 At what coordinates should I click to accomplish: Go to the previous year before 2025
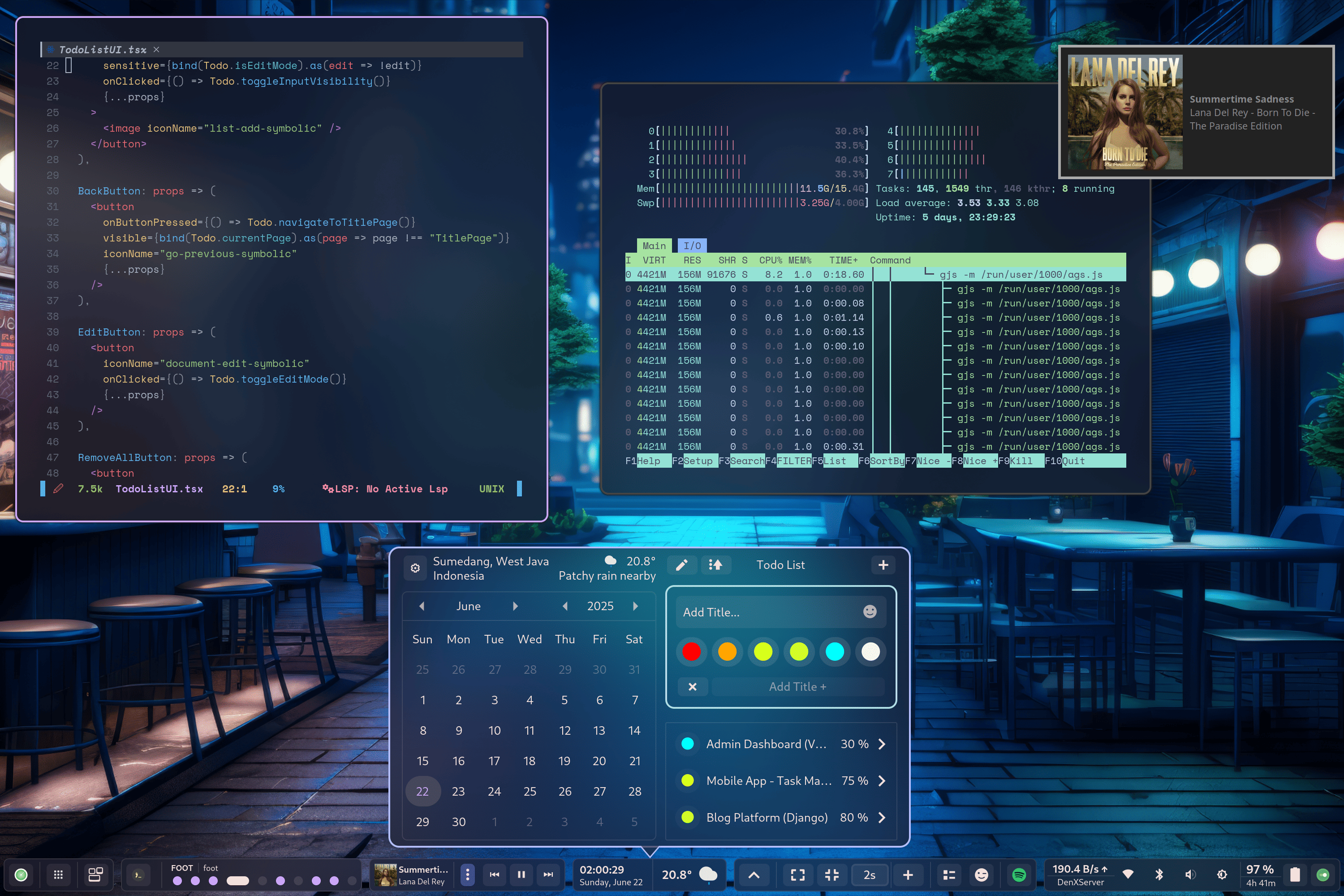(x=565, y=606)
